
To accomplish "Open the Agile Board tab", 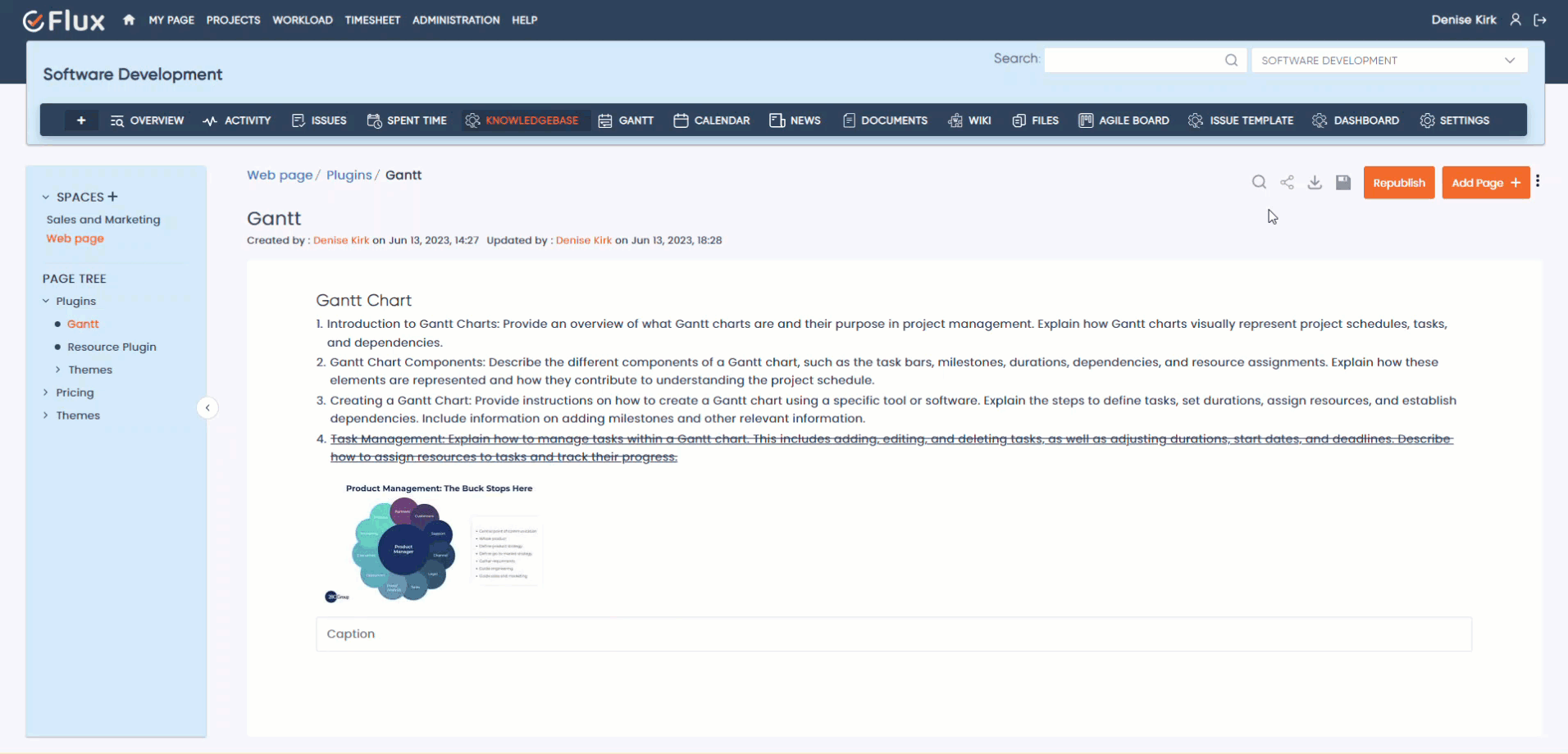I will tap(1124, 120).
